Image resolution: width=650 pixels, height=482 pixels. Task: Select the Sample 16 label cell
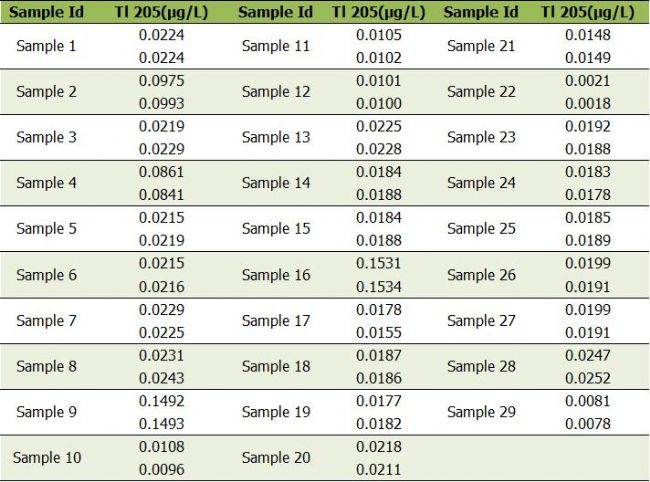coord(276,275)
